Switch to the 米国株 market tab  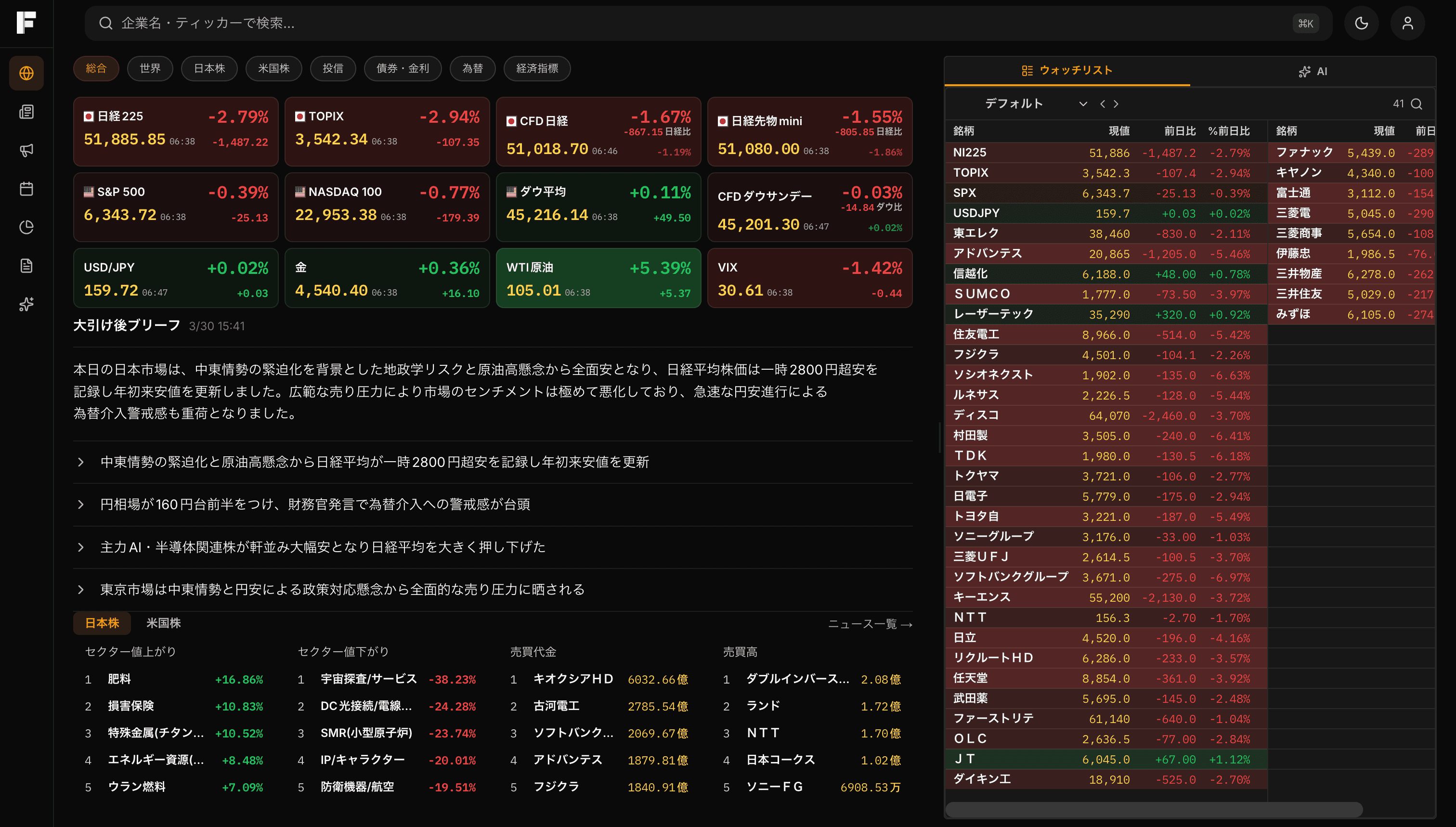coord(163,623)
